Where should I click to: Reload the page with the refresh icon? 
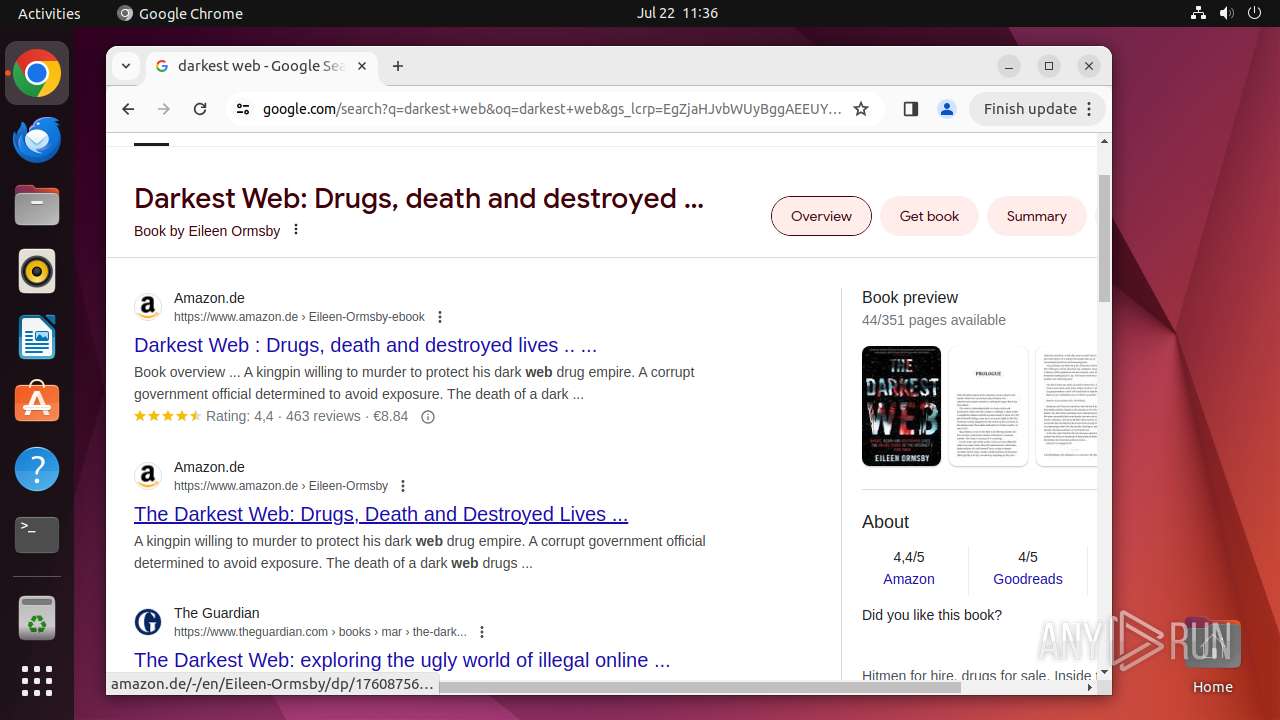(200, 109)
